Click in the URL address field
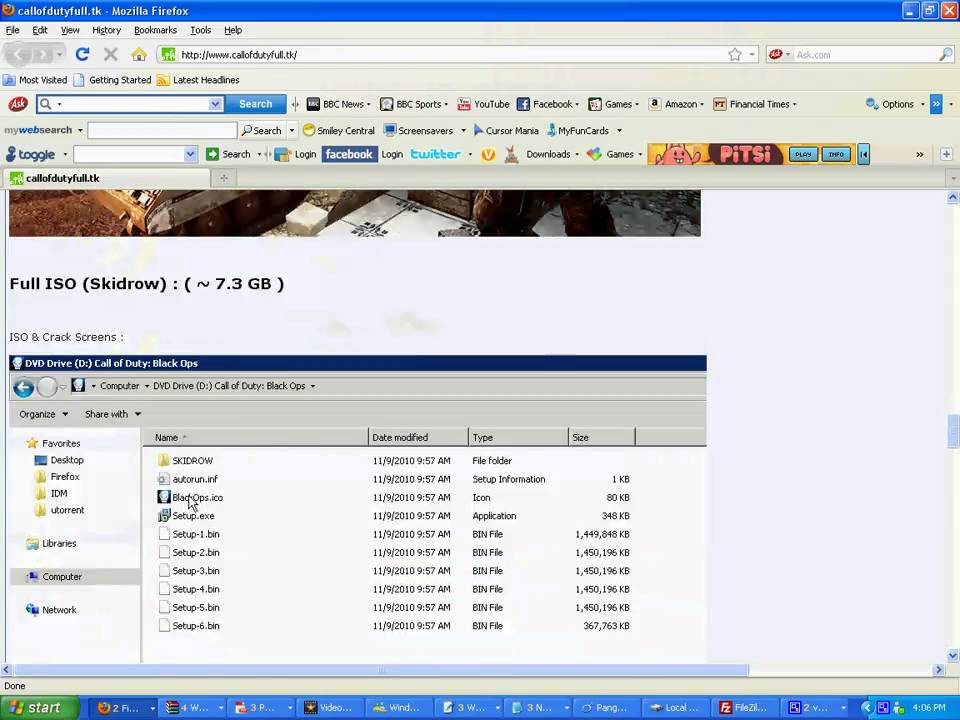Screen dimensions: 960x720 [452, 54]
